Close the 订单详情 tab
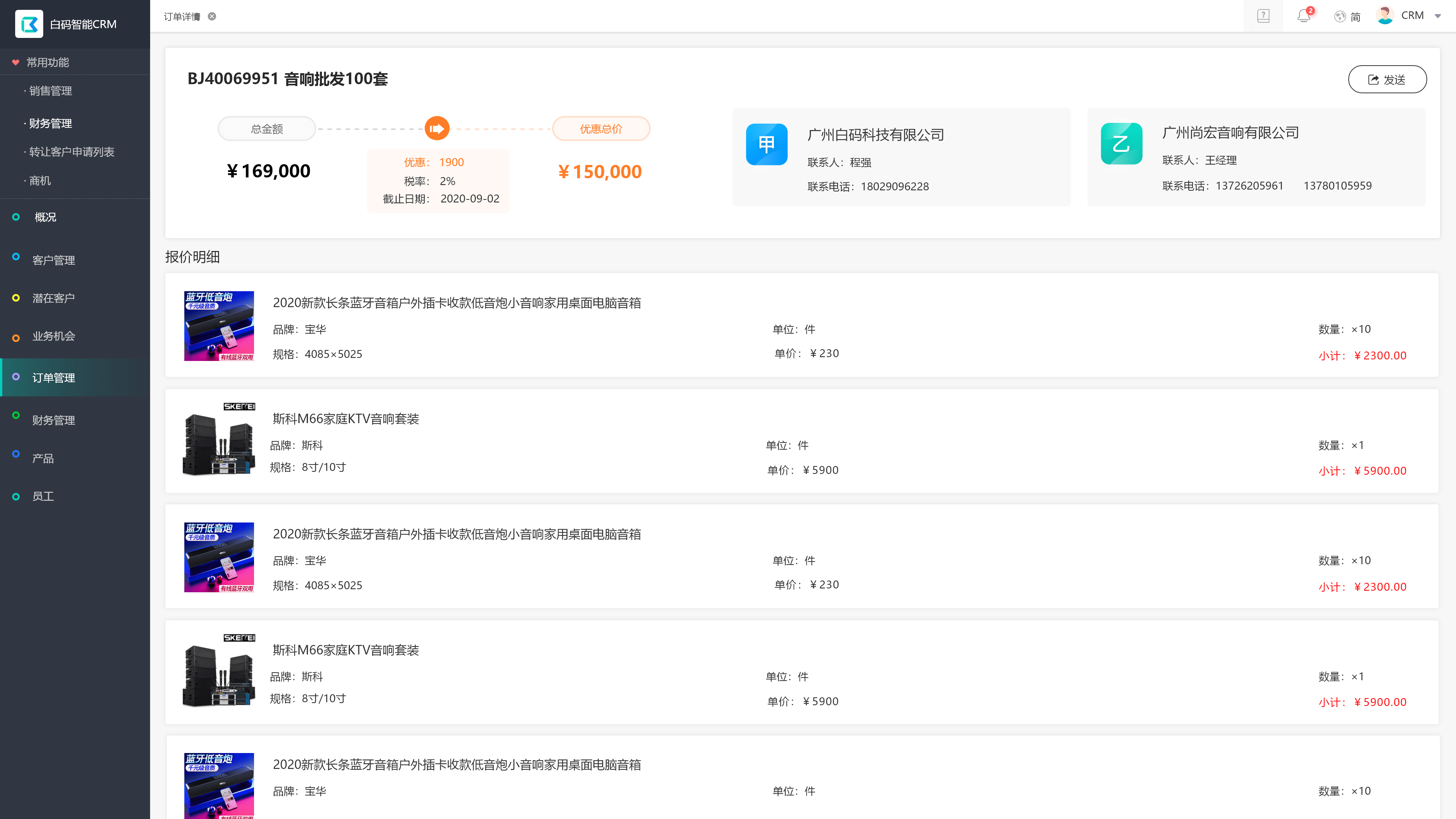 tap(212, 16)
